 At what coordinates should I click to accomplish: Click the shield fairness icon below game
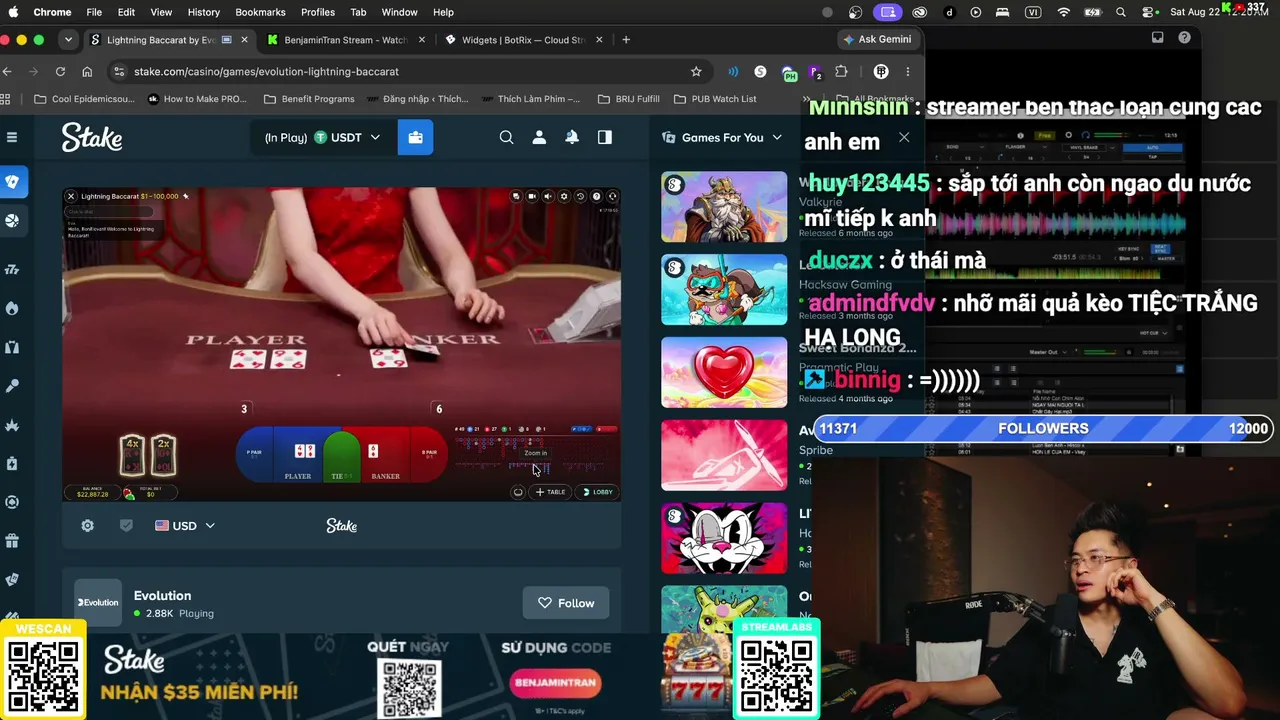click(x=126, y=525)
